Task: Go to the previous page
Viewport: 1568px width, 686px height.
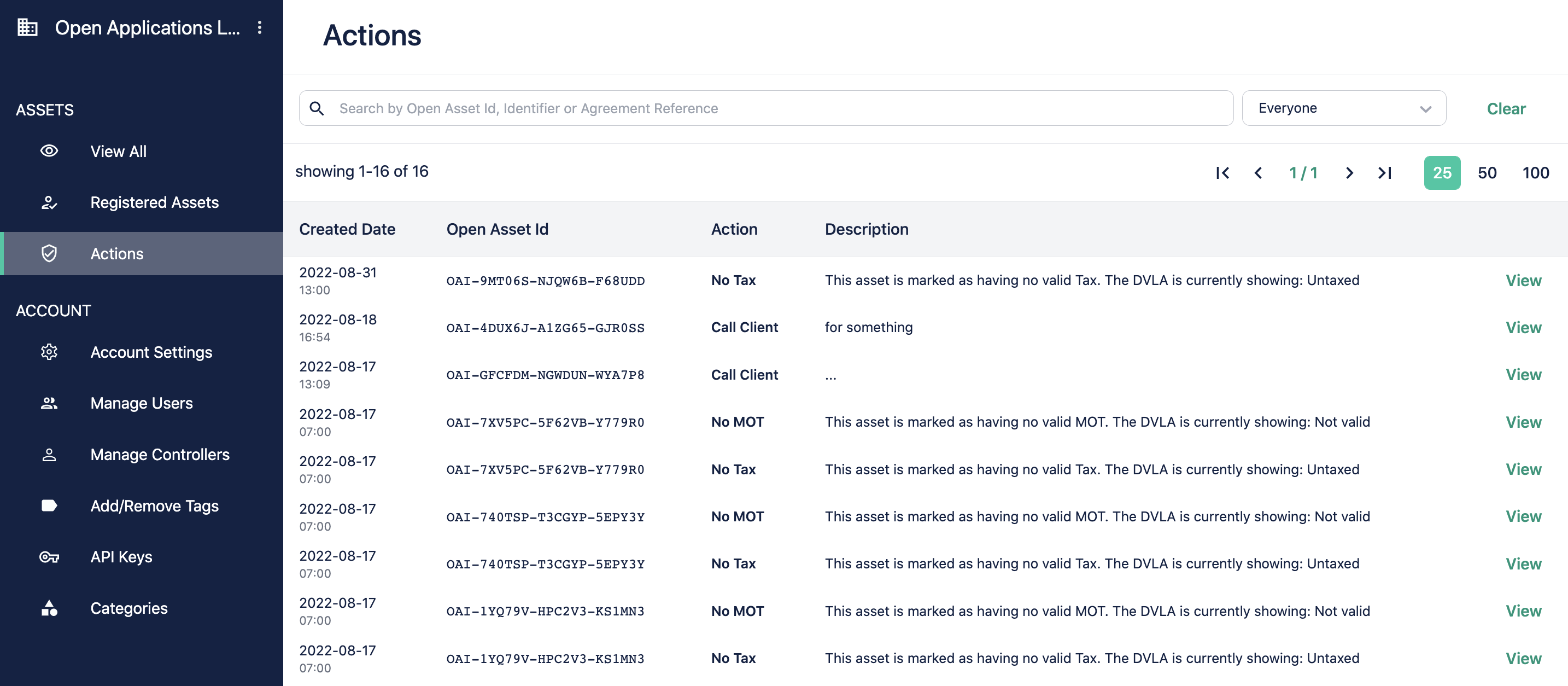Action: pos(1258,173)
